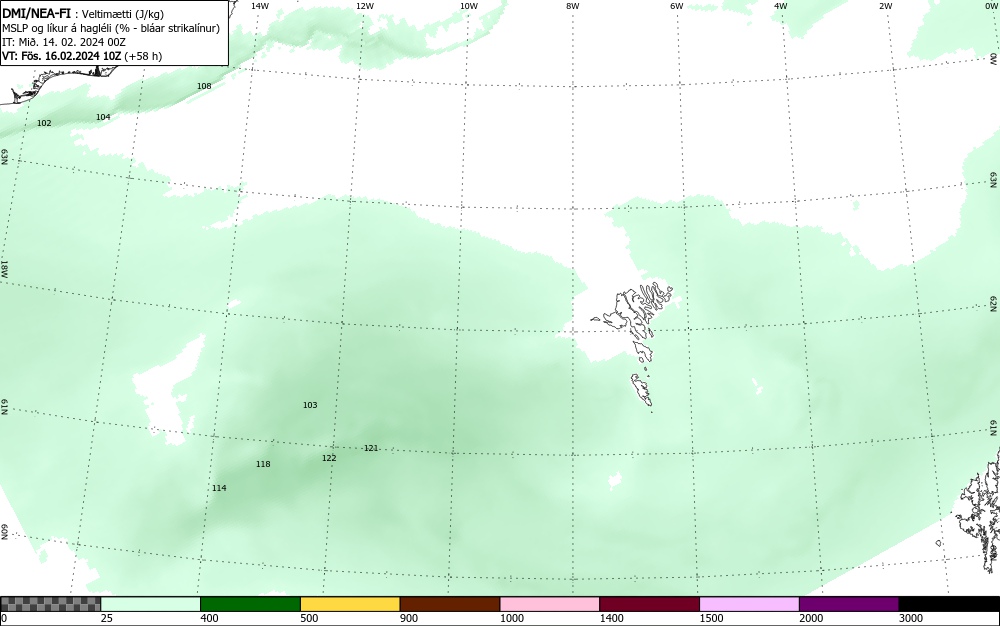1000x626 pixels.
Task: Click the 3000 legend scale value
Action: pos(911,618)
